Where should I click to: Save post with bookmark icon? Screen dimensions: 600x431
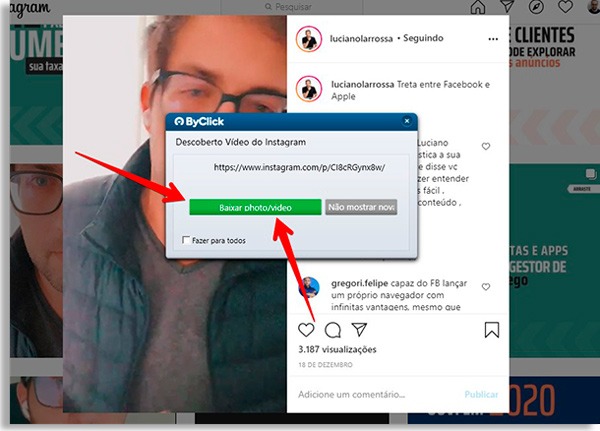tap(492, 329)
